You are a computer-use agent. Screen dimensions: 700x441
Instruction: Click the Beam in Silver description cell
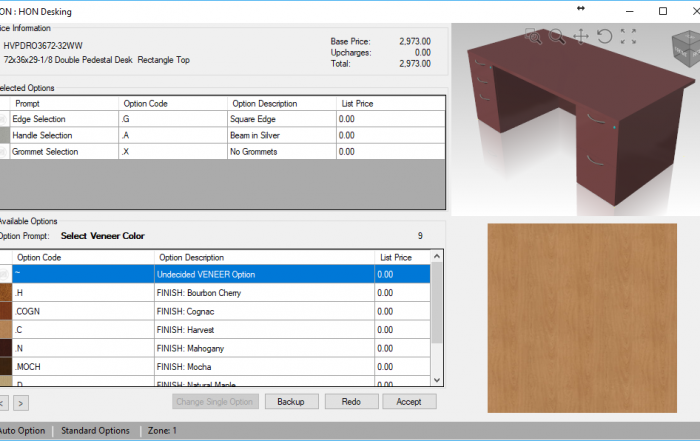tap(282, 135)
